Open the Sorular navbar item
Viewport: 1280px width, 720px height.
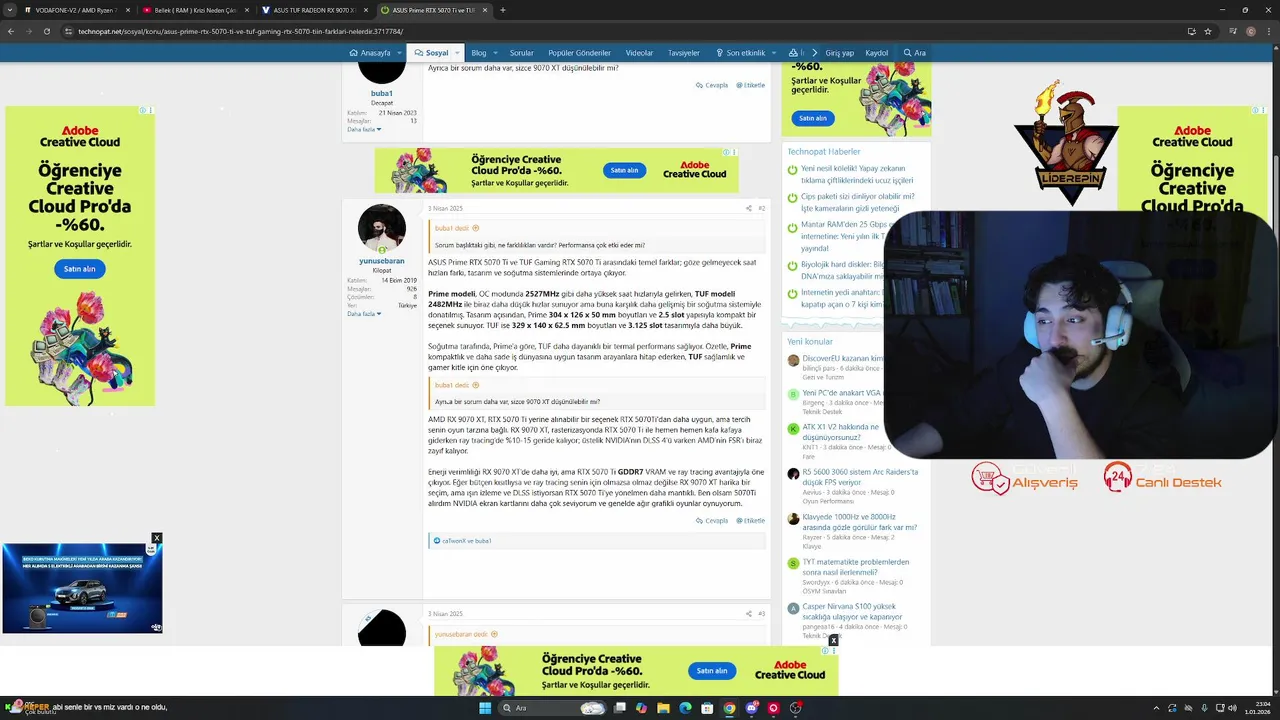[522, 53]
